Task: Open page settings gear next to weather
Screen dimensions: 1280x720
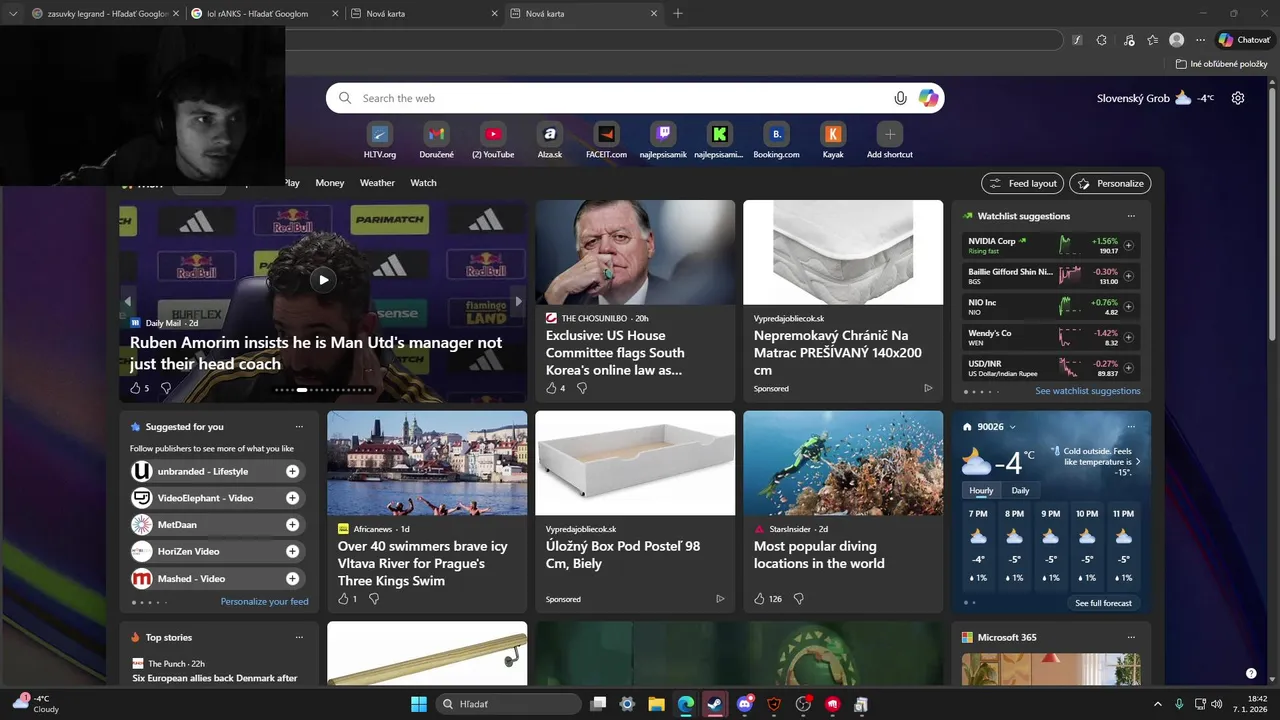Action: point(1238,98)
